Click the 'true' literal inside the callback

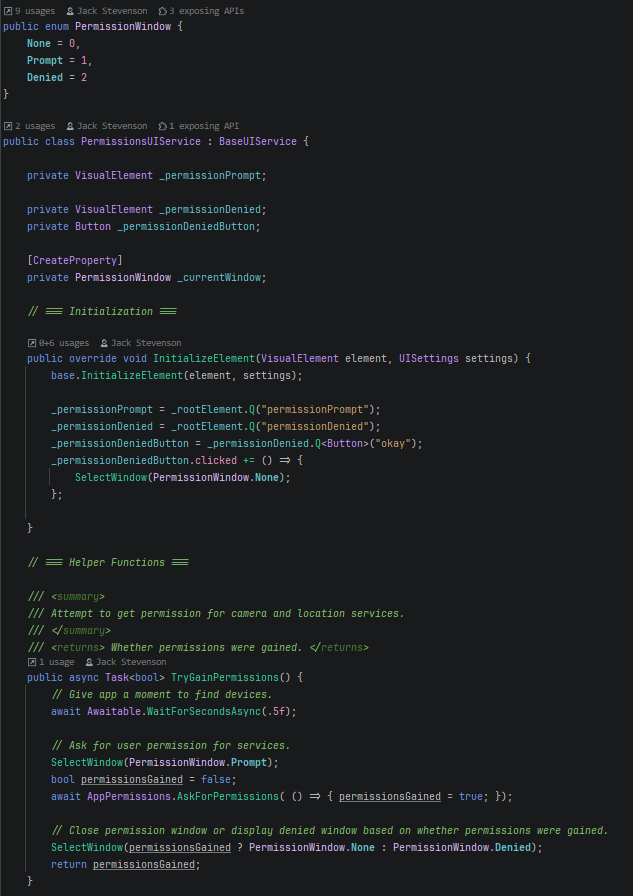(471, 797)
